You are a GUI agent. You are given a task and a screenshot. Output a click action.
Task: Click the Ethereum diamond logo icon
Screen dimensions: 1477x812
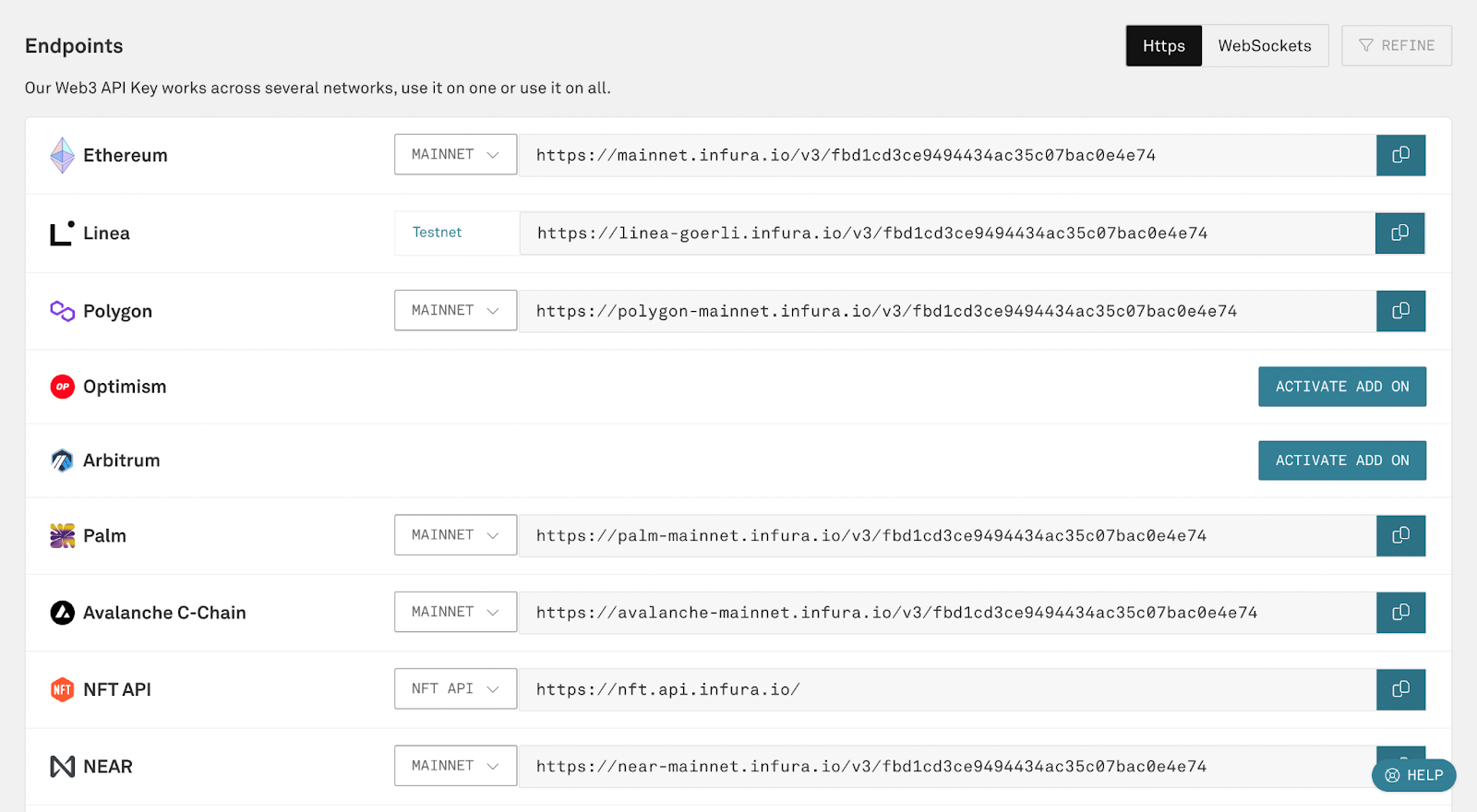coord(62,155)
